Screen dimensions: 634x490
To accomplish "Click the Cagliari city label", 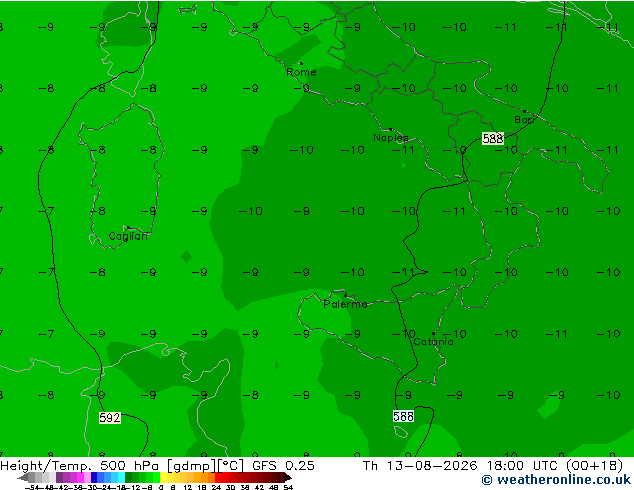I will [128, 236].
